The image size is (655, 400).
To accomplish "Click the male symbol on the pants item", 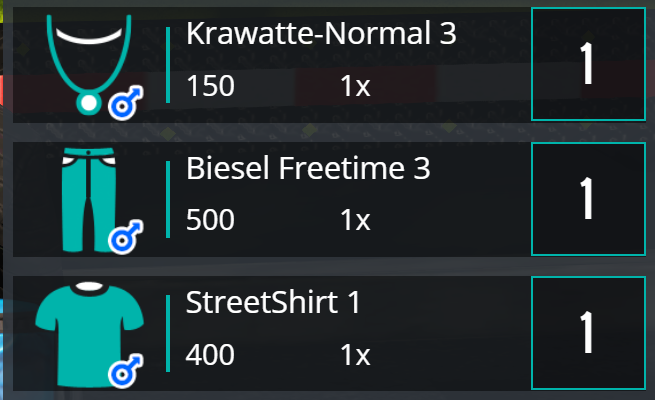I will pyautogui.click(x=126, y=237).
